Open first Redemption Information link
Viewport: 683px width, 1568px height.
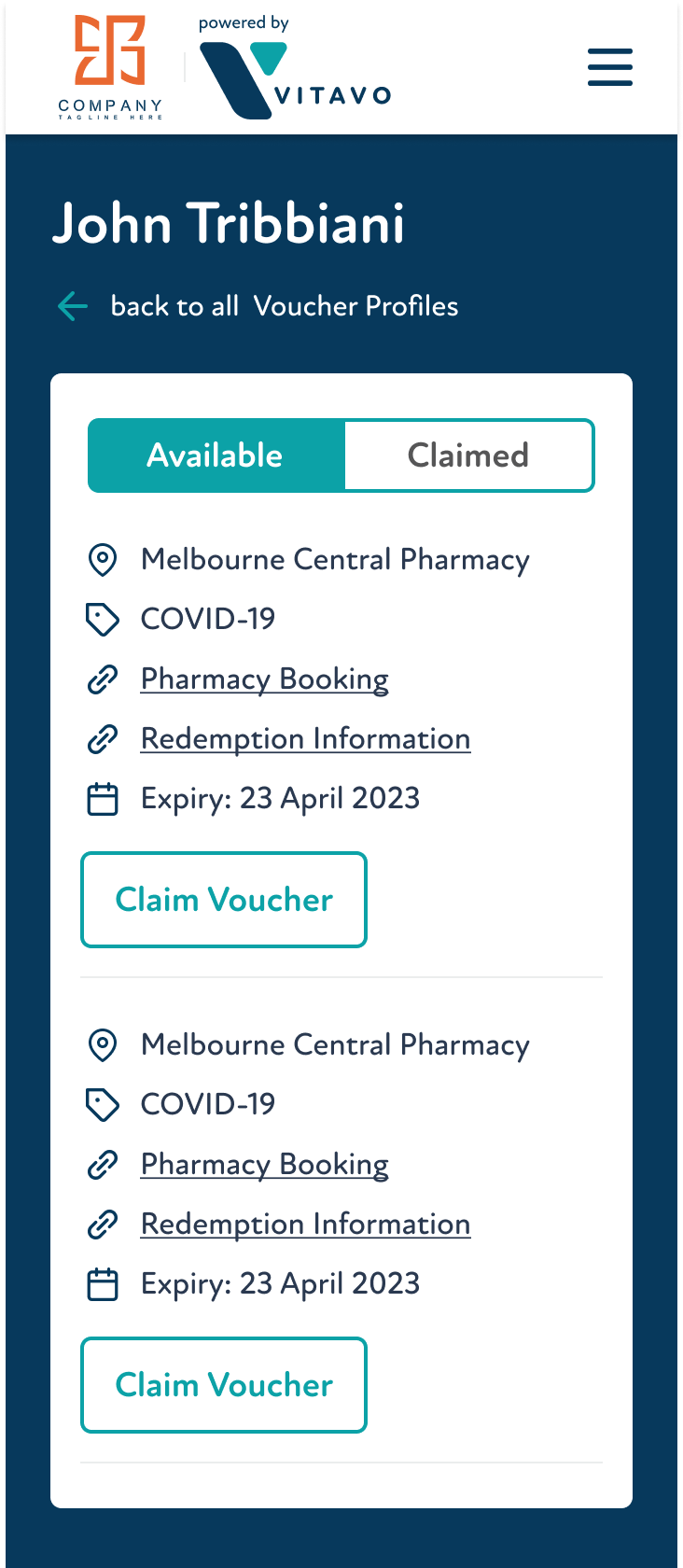(x=305, y=739)
